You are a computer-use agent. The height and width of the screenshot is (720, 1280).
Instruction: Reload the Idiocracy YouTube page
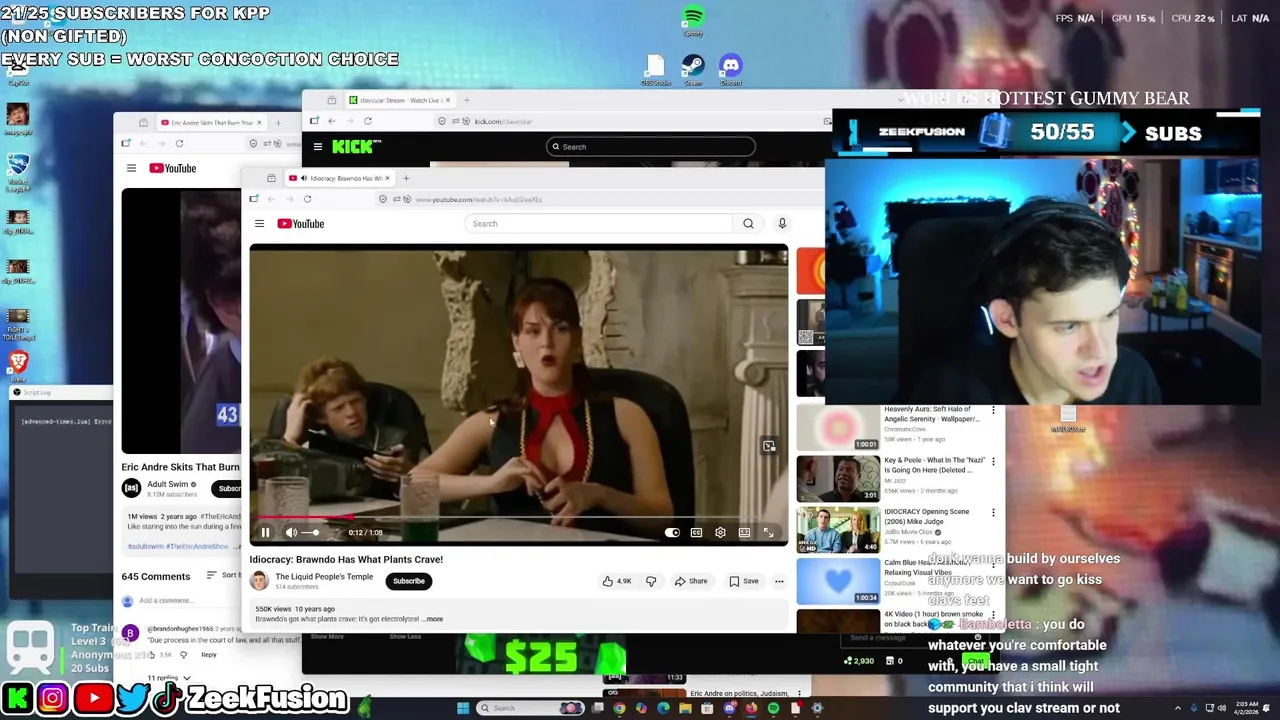tap(307, 199)
